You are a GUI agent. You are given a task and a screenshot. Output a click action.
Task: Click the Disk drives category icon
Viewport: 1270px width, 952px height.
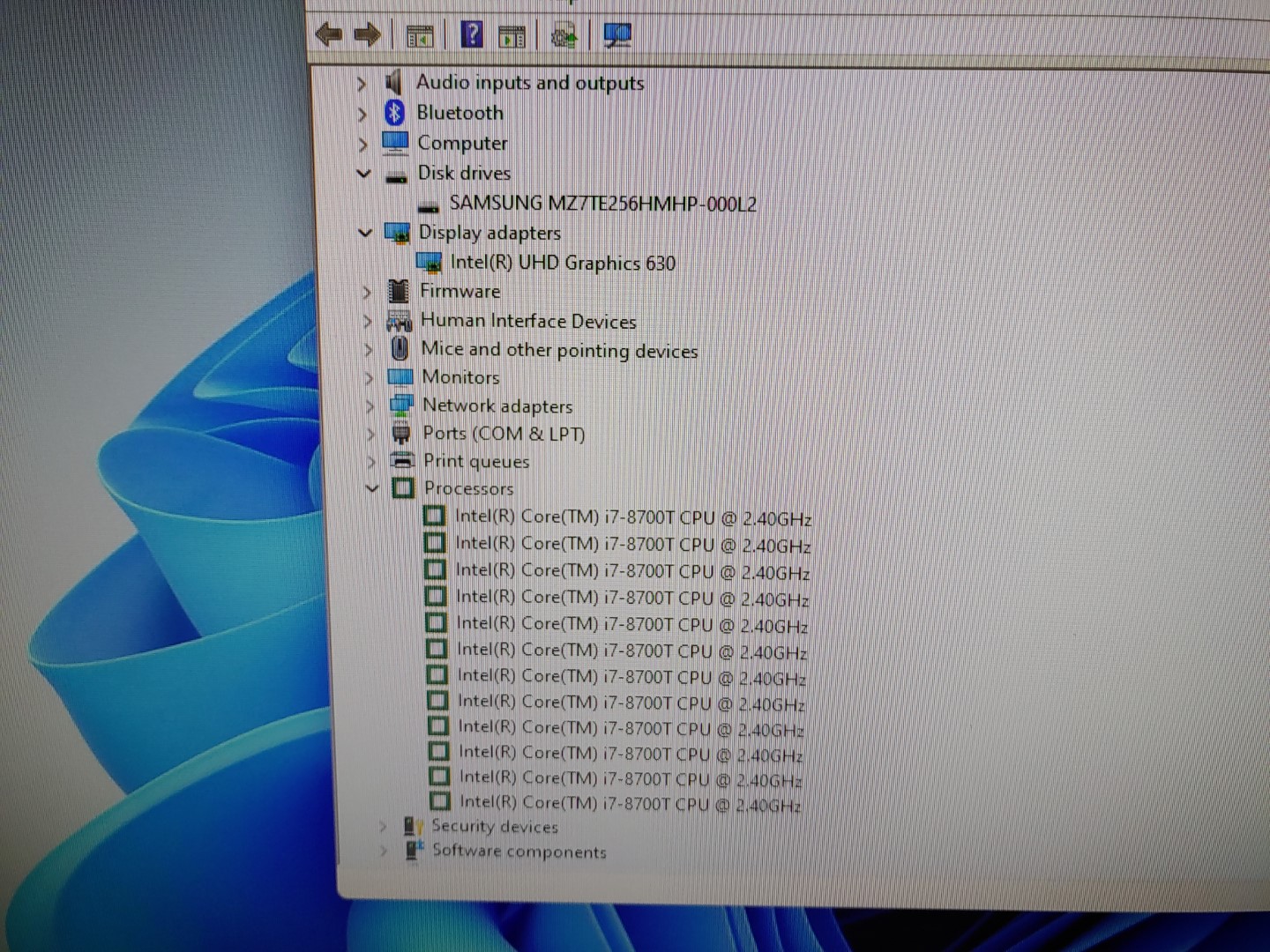coord(396,175)
